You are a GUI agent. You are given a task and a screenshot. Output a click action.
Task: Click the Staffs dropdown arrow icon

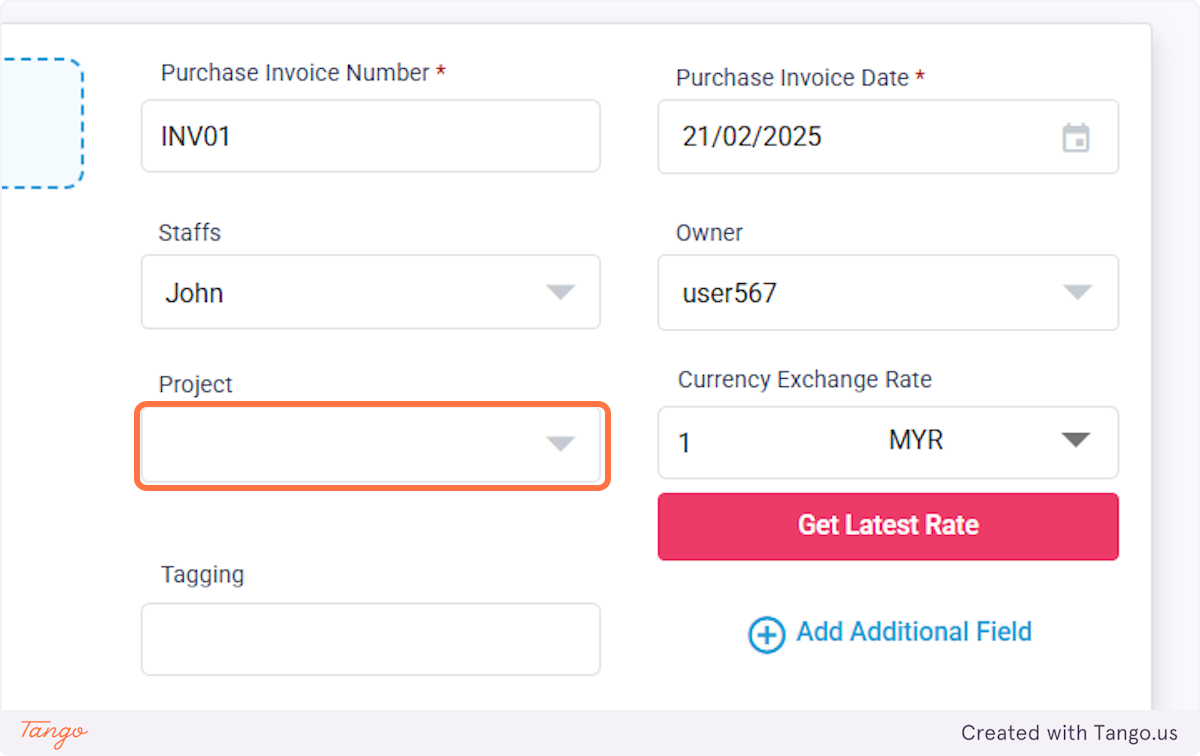pyautogui.click(x=560, y=292)
